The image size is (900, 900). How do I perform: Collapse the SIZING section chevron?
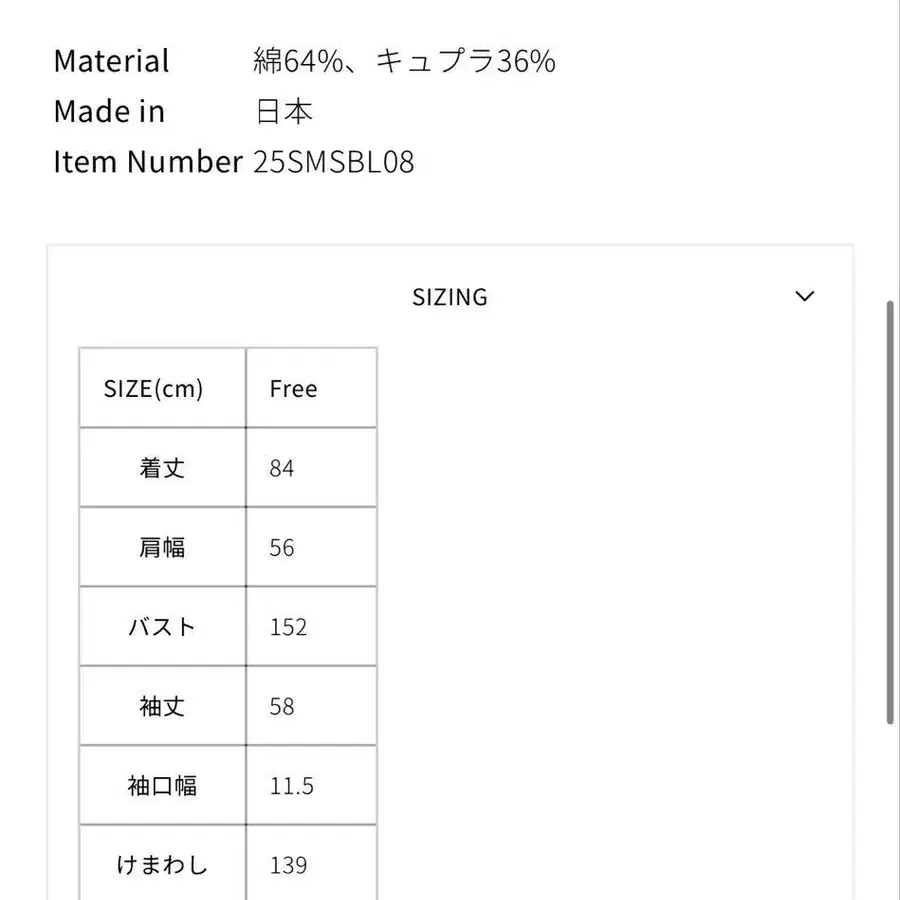804,296
